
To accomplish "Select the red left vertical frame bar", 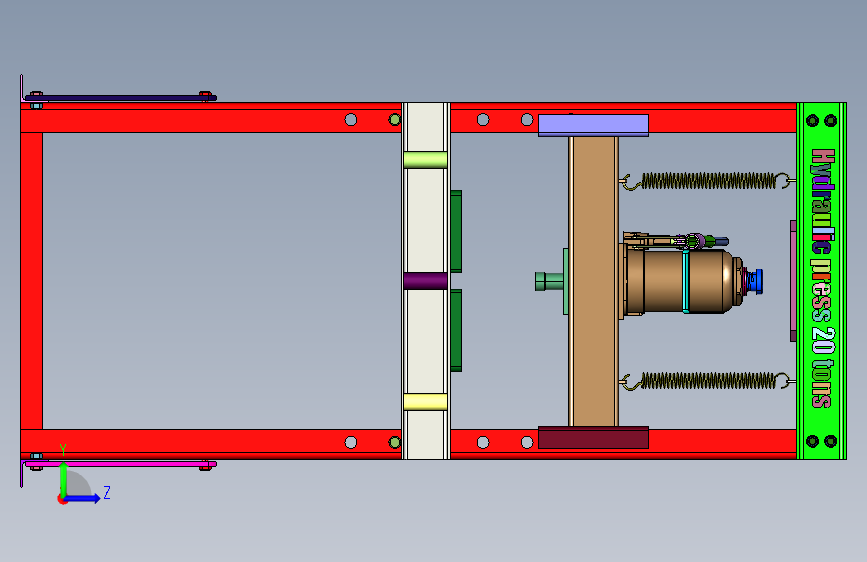I will click(32, 281).
